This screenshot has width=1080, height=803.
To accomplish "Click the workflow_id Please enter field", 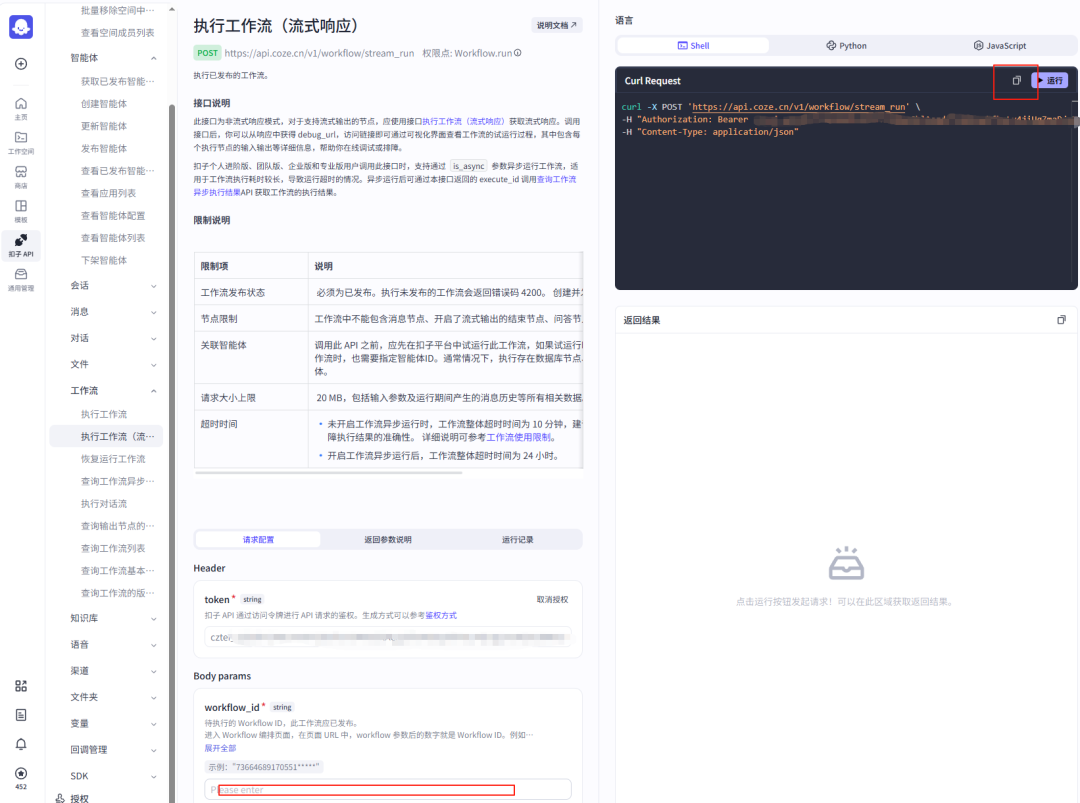I will [388, 790].
